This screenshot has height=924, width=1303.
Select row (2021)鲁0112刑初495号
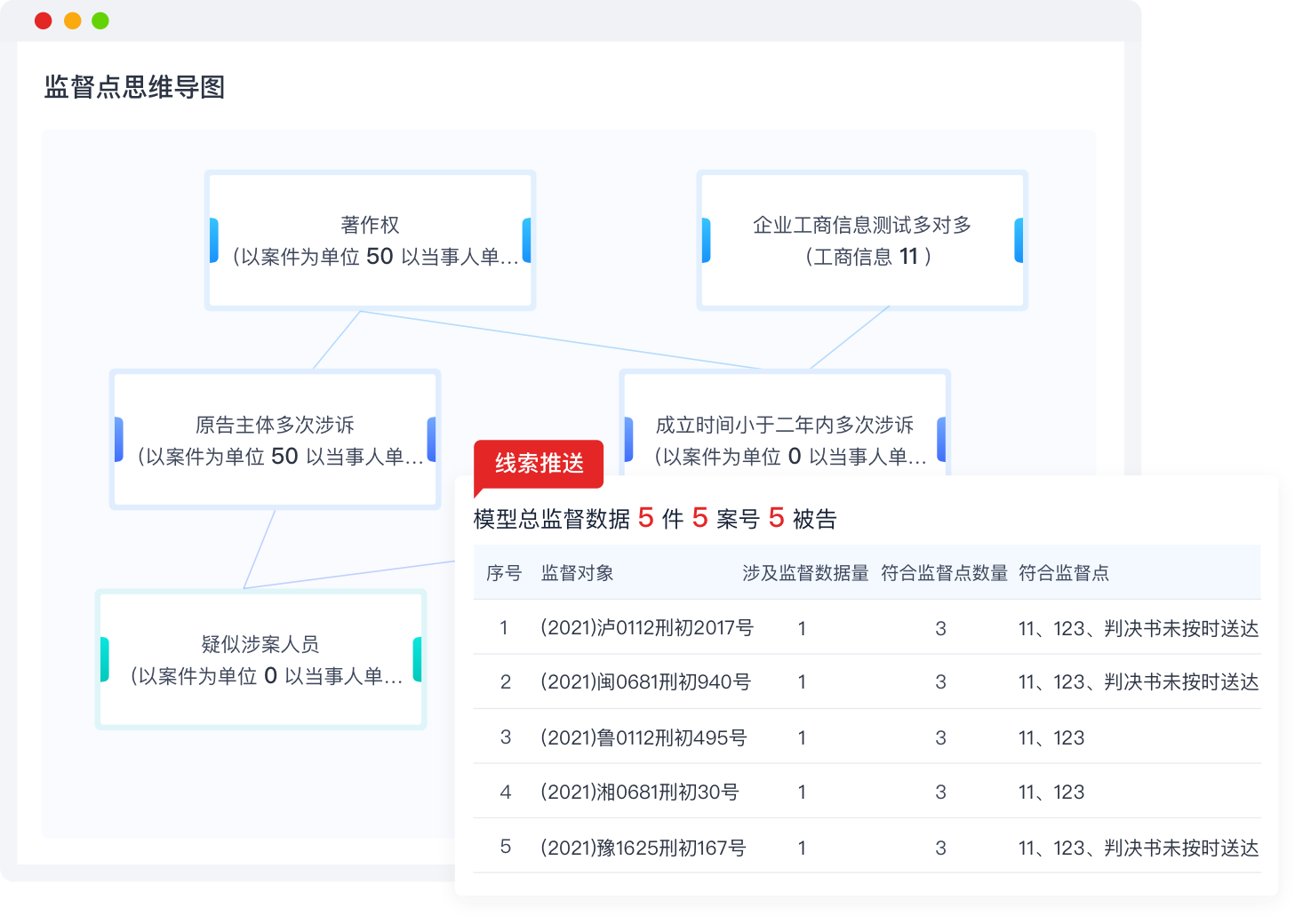[644, 737]
